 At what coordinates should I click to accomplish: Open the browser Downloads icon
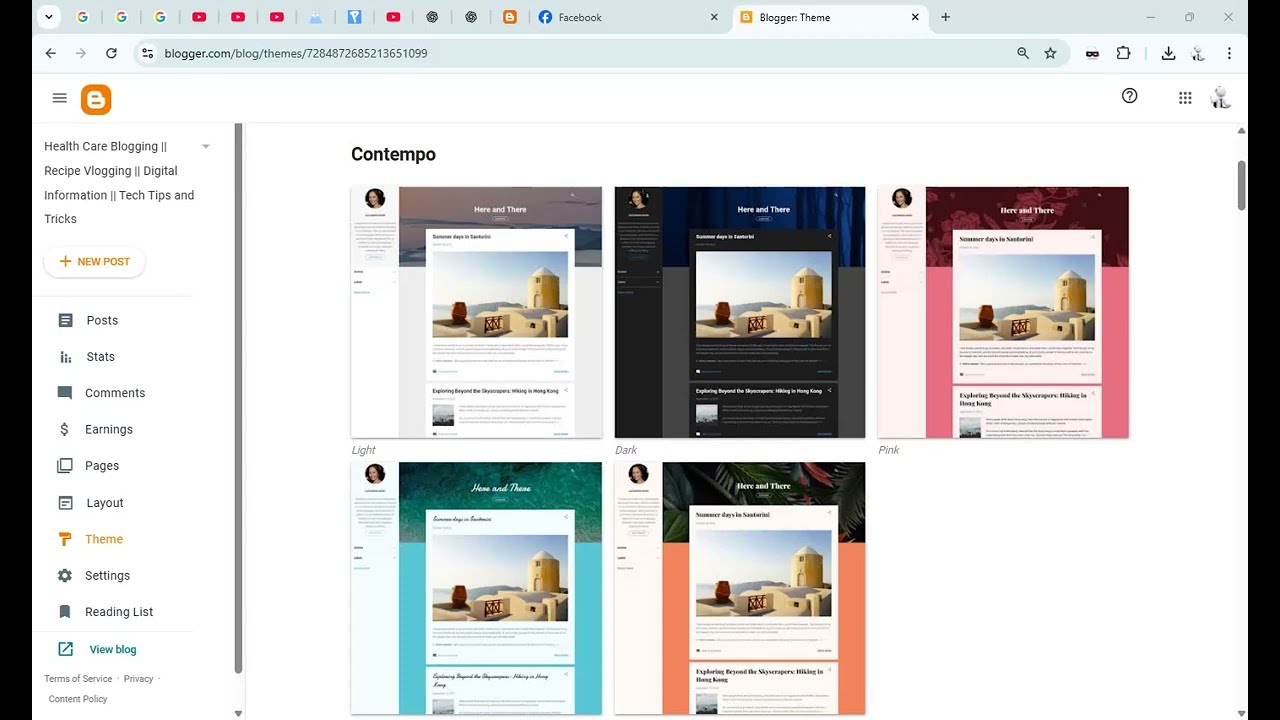pyautogui.click(x=1168, y=53)
